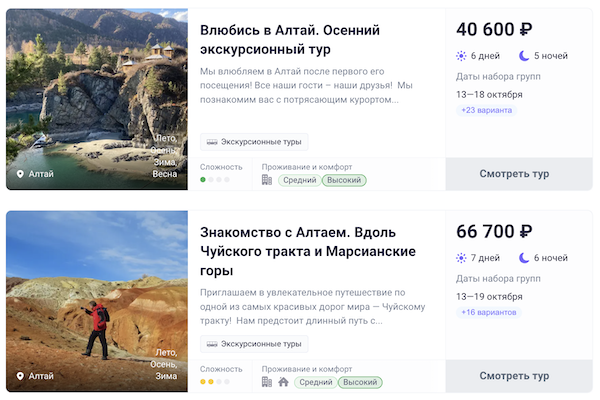
Task: Click the hotel building icon in the first card
Action: pyautogui.click(x=267, y=181)
